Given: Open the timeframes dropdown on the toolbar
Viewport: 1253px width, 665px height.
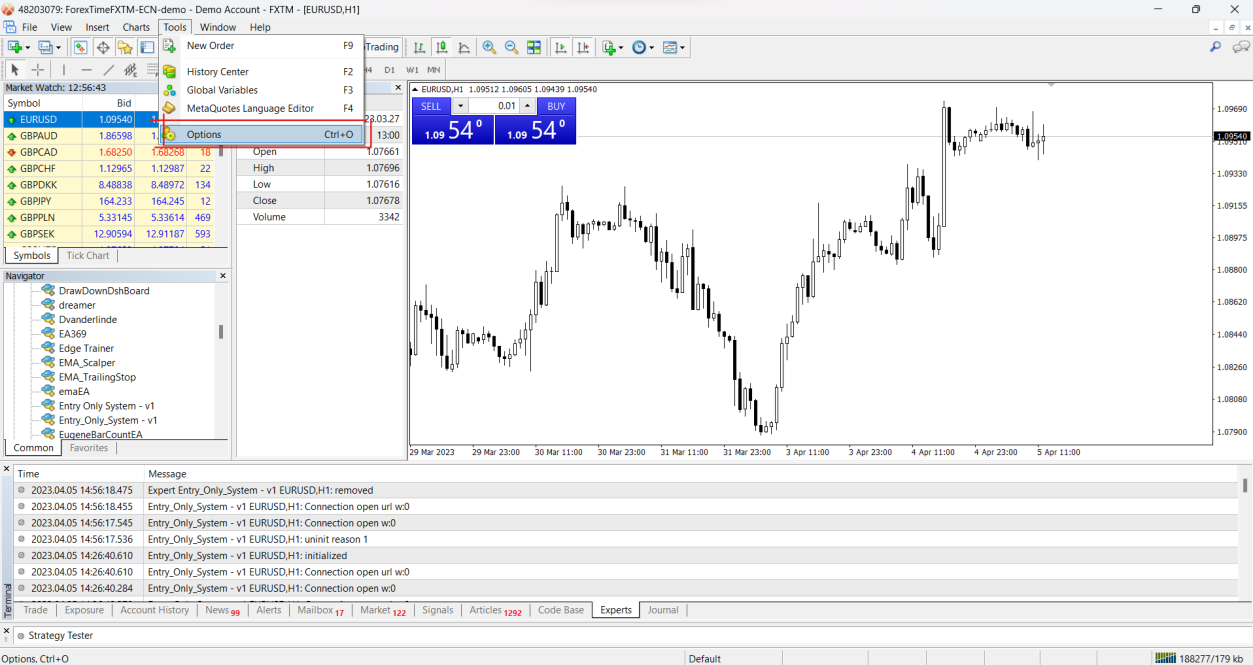Looking at the screenshot, I should click(650, 47).
